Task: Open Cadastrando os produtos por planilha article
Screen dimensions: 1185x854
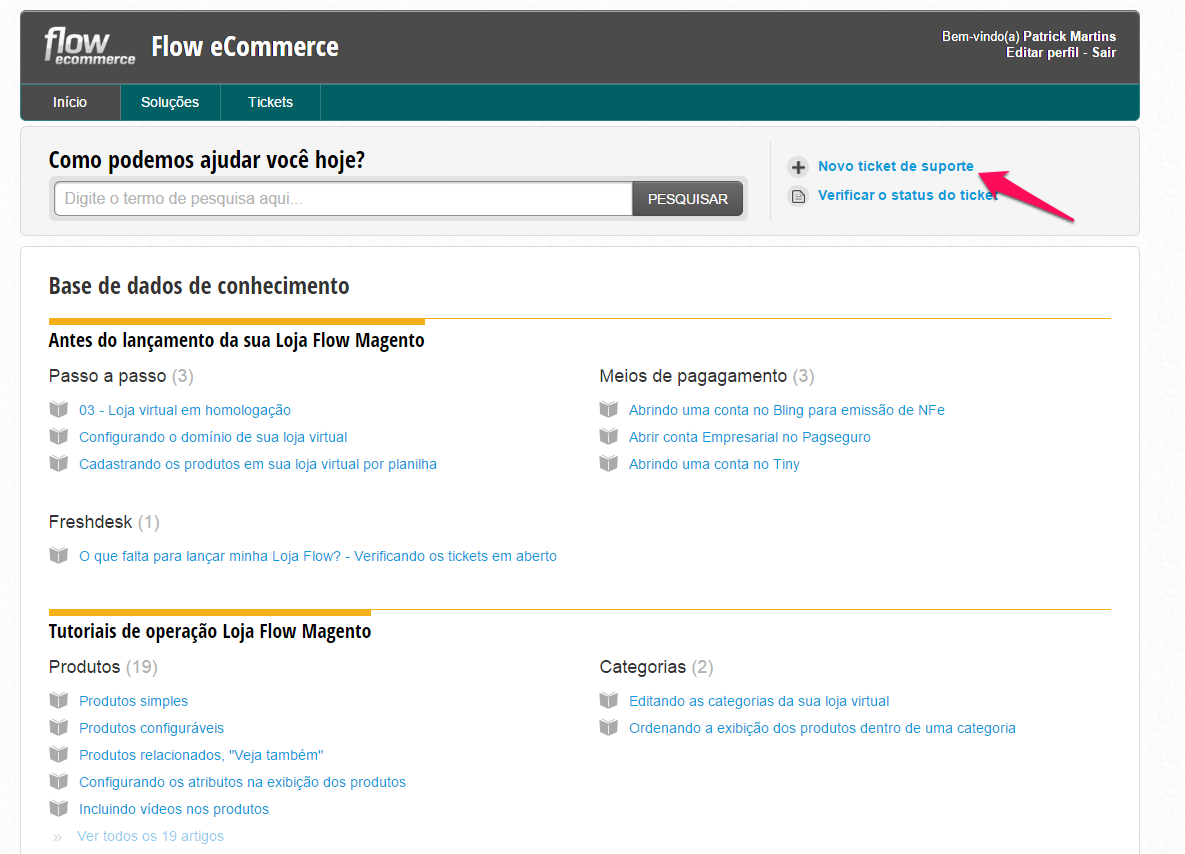Action: pyautogui.click(x=258, y=464)
